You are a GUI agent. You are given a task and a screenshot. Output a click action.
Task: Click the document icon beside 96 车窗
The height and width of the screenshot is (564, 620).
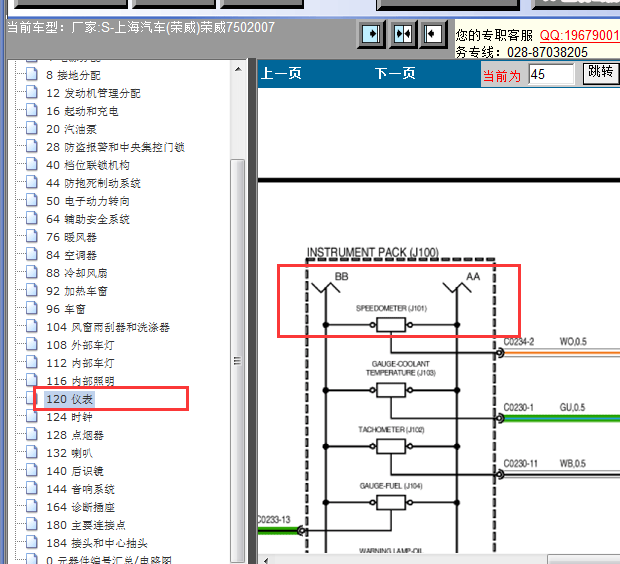pos(32,308)
